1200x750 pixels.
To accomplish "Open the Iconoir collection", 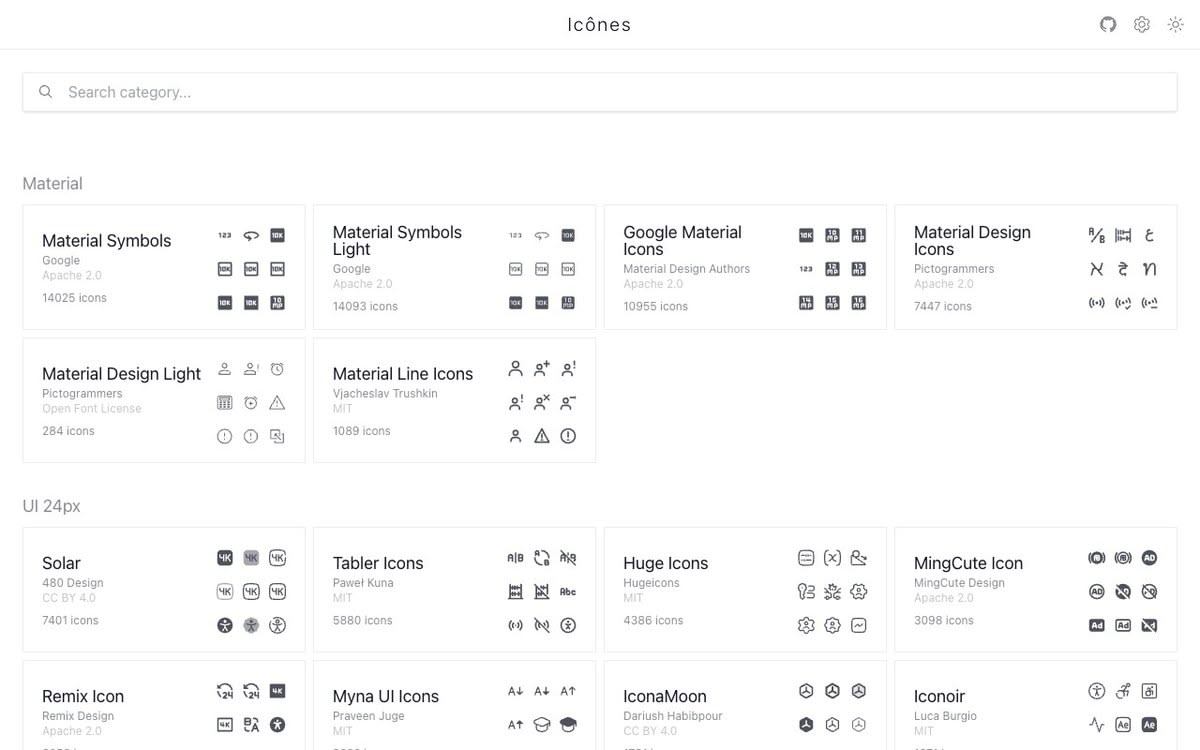I will coord(1036,705).
